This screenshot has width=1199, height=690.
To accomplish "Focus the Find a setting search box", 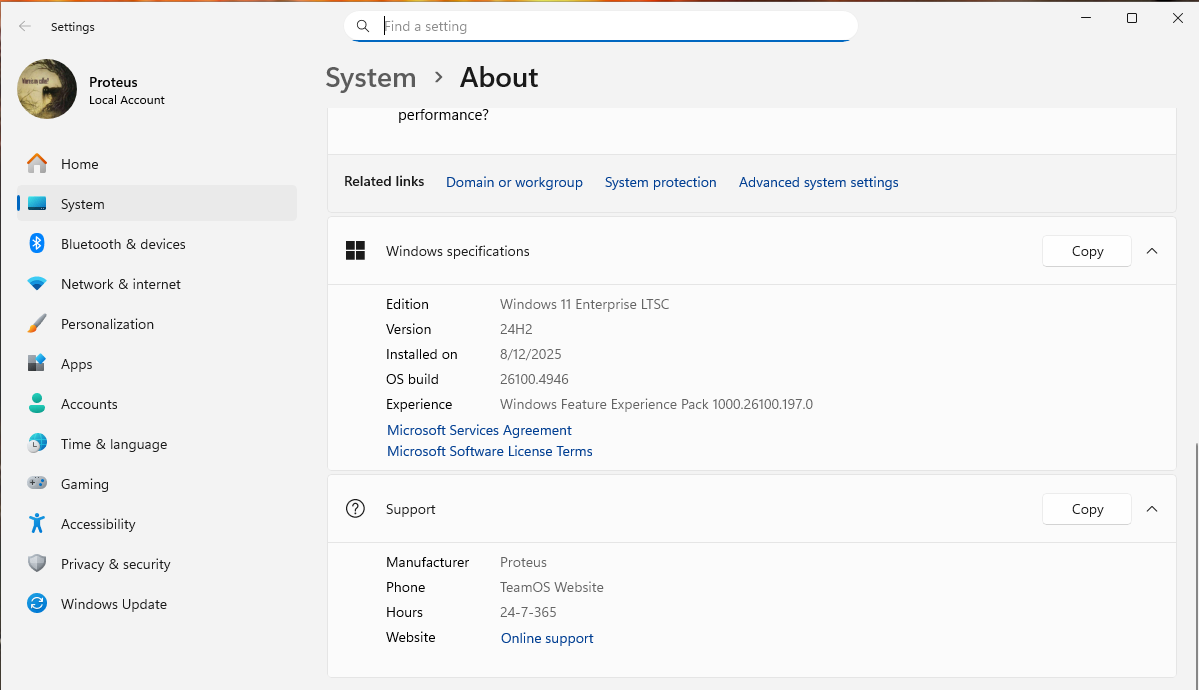I will click(600, 26).
